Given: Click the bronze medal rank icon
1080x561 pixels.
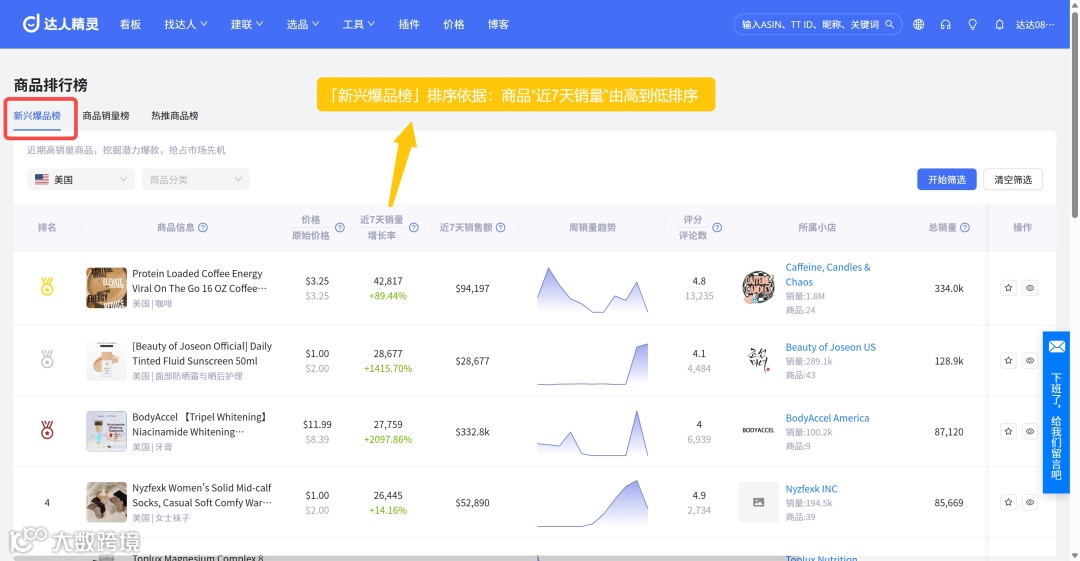Looking at the screenshot, I should [x=47, y=430].
